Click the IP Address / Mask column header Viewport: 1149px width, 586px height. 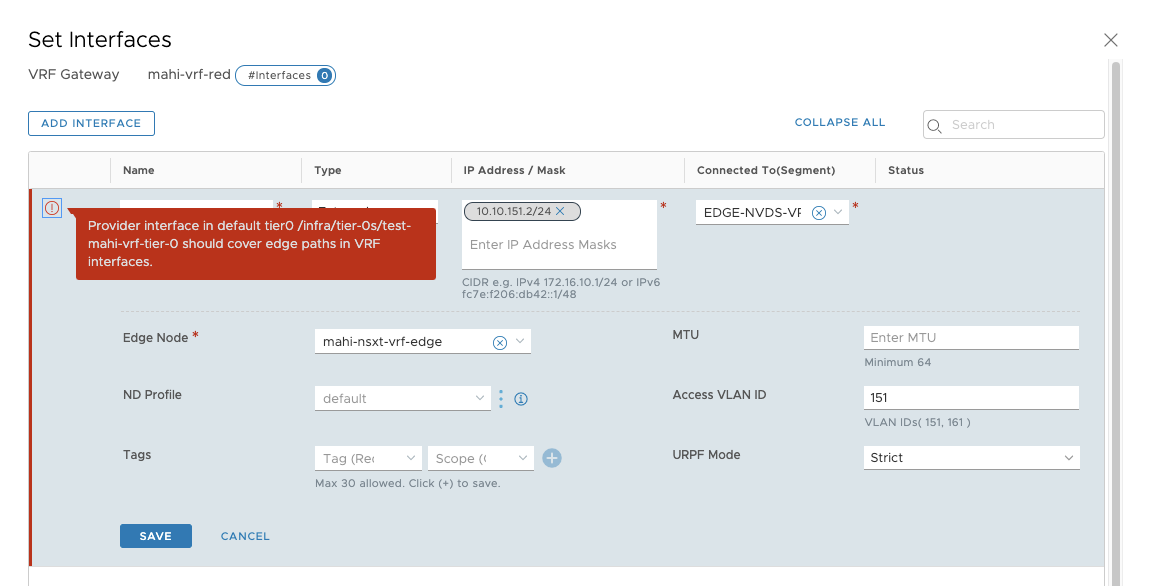pos(514,170)
